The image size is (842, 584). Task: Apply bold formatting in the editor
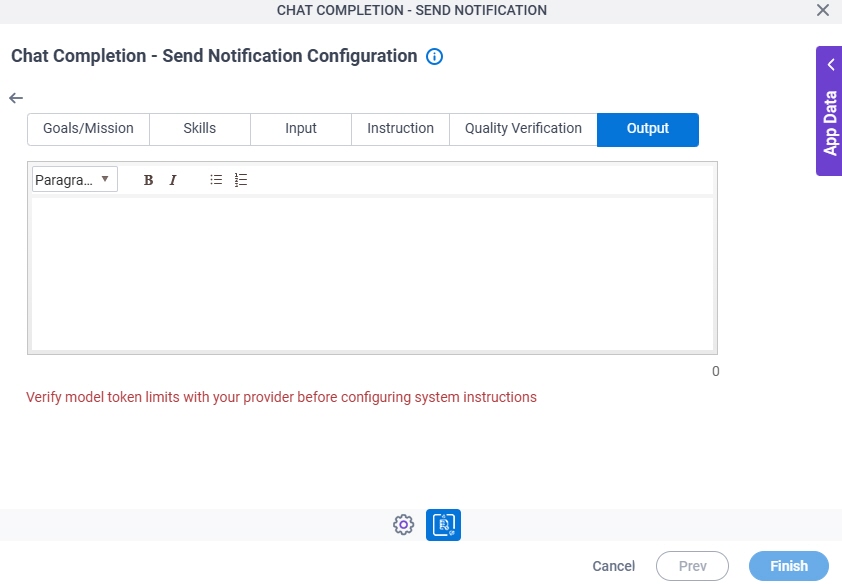pos(148,180)
